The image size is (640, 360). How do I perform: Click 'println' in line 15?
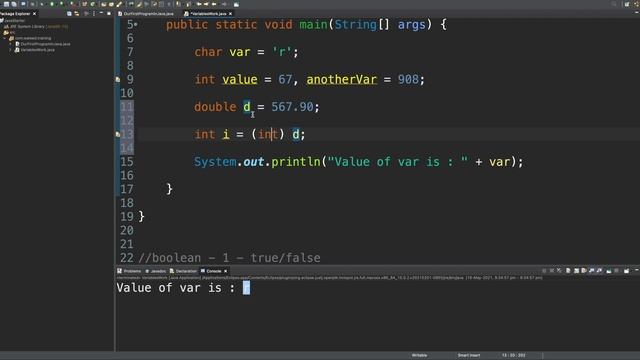click(x=296, y=162)
